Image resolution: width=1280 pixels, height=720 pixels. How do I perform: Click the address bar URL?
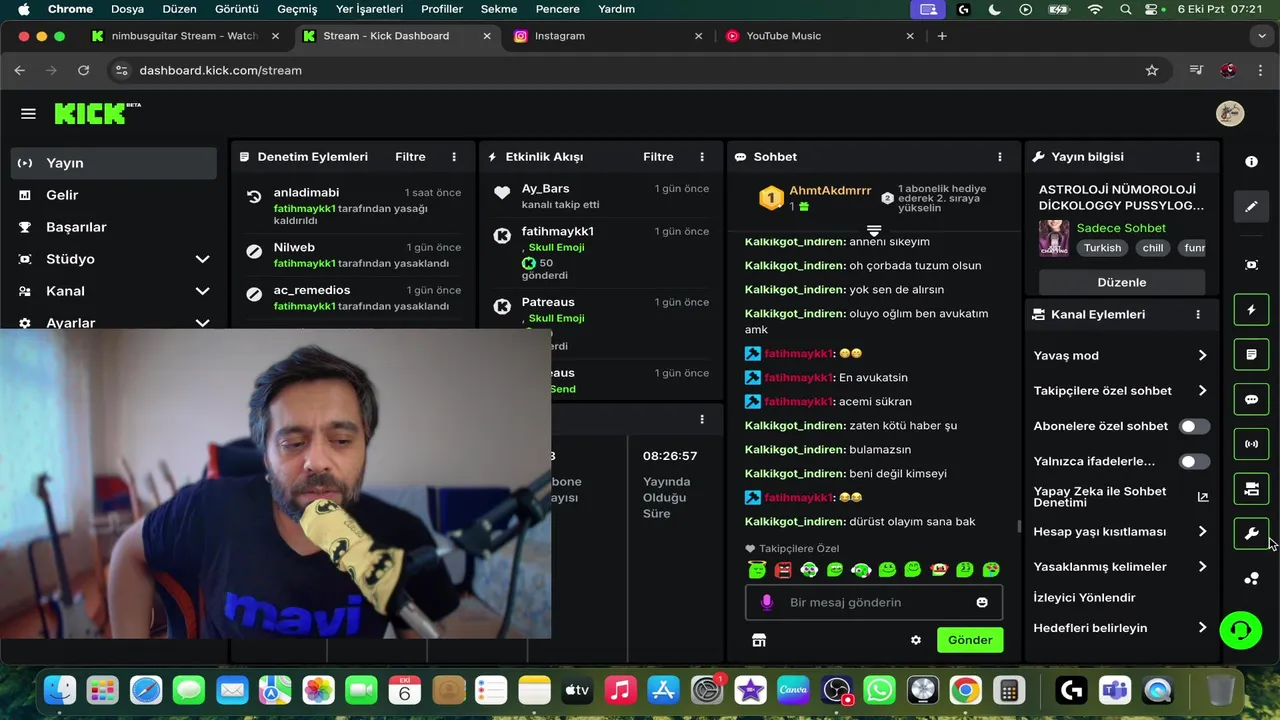(220, 70)
